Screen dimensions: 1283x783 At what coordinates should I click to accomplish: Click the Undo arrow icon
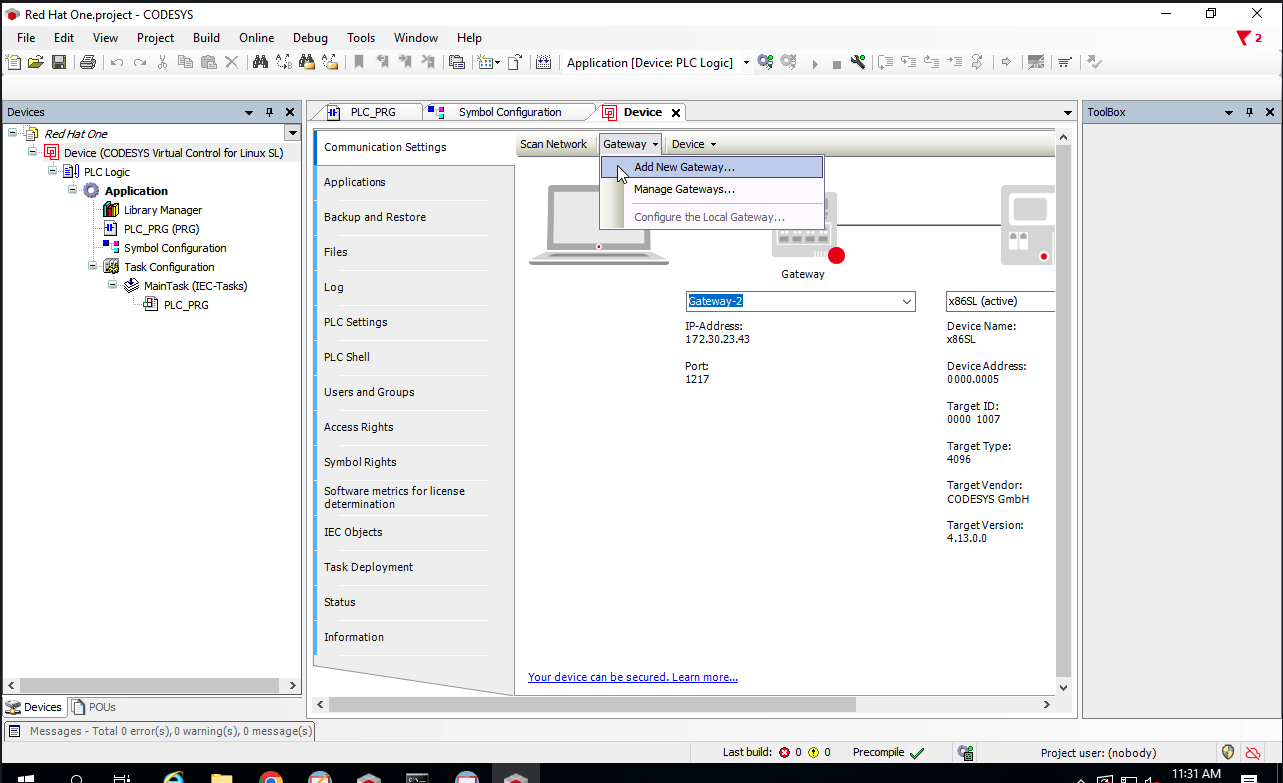pyautogui.click(x=117, y=62)
